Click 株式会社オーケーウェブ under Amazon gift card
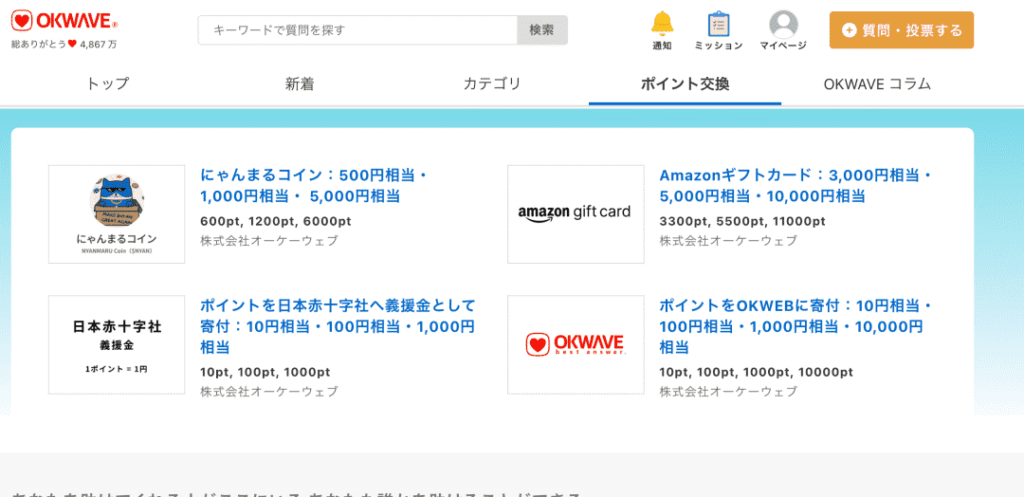Screen dimensions: 1024x497 pyautogui.click(x=728, y=241)
